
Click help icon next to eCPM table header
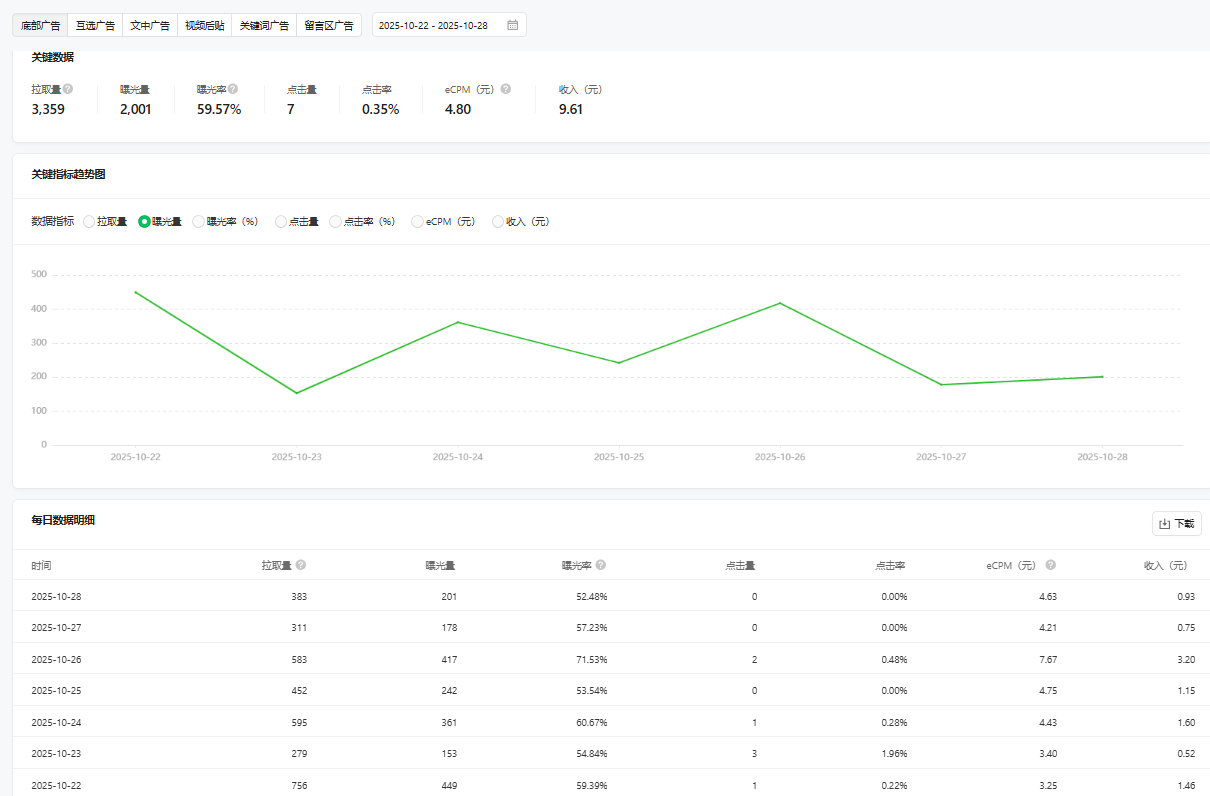pyautogui.click(x=1051, y=565)
